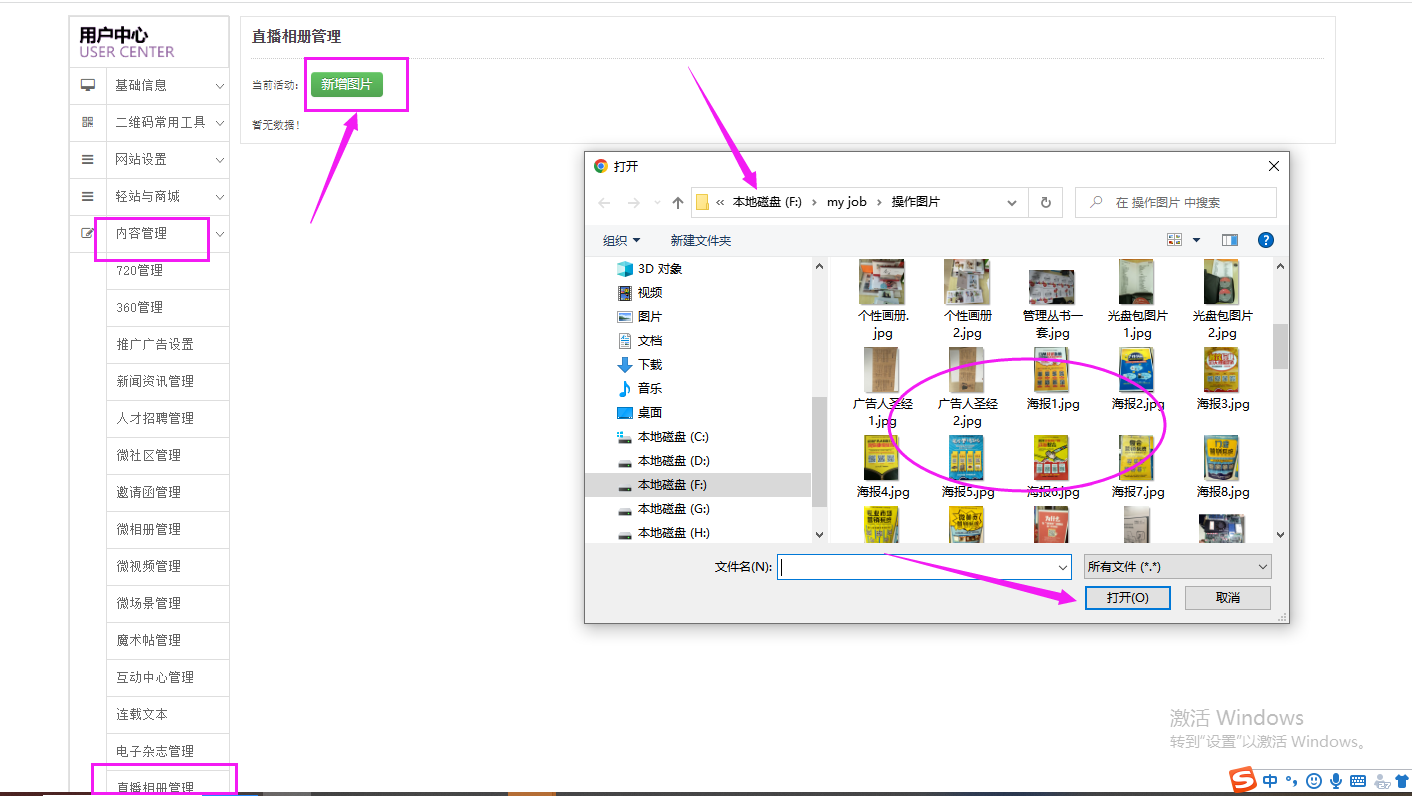The height and width of the screenshot is (796, 1412).
Task: Expand the file name combo box arrow
Action: pyautogui.click(x=1062, y=567)
